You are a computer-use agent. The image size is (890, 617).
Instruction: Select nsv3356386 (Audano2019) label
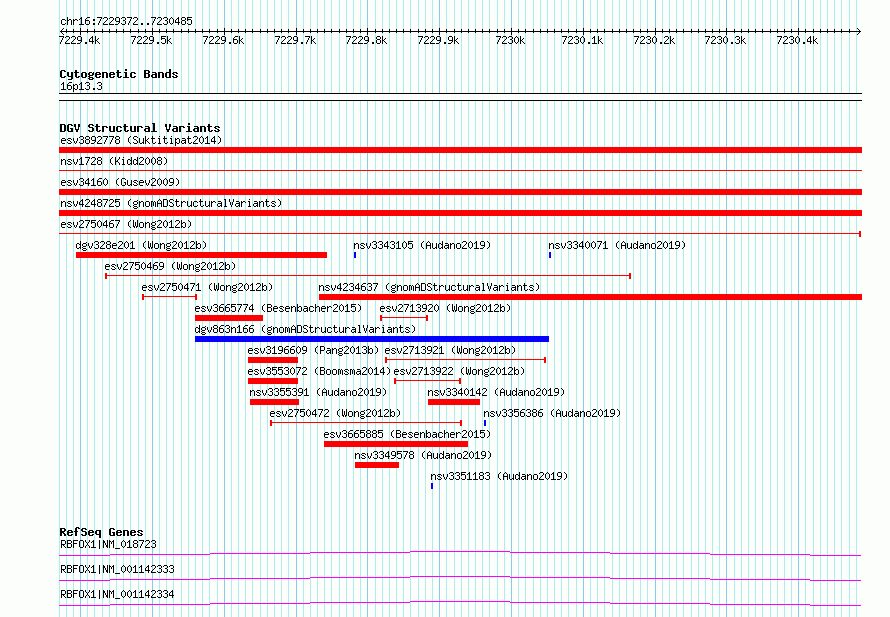click(x=552, y=413)
